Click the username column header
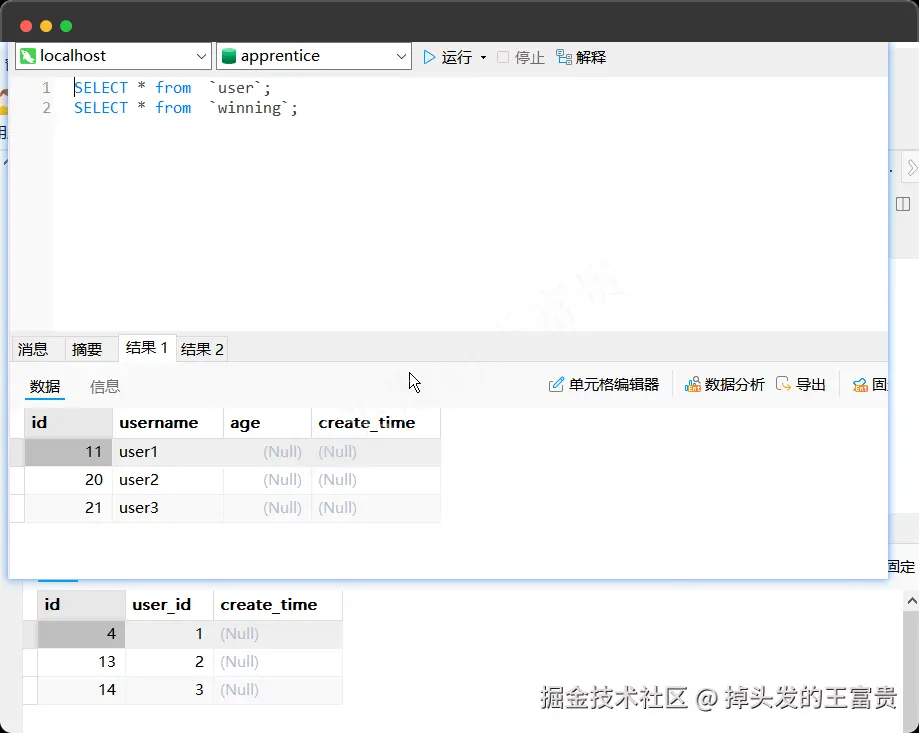This screenshot has width=919, height=733. pyautogui.click(x=168, y=423)
